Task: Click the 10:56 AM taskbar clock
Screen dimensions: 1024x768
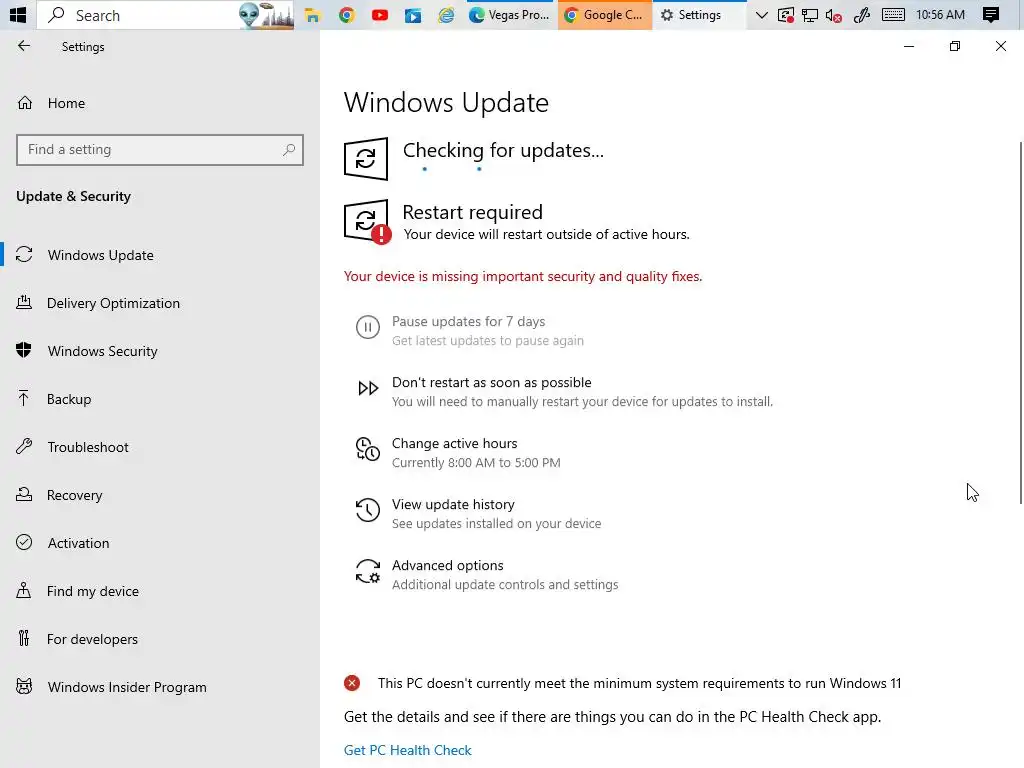Action: point(940,14)
